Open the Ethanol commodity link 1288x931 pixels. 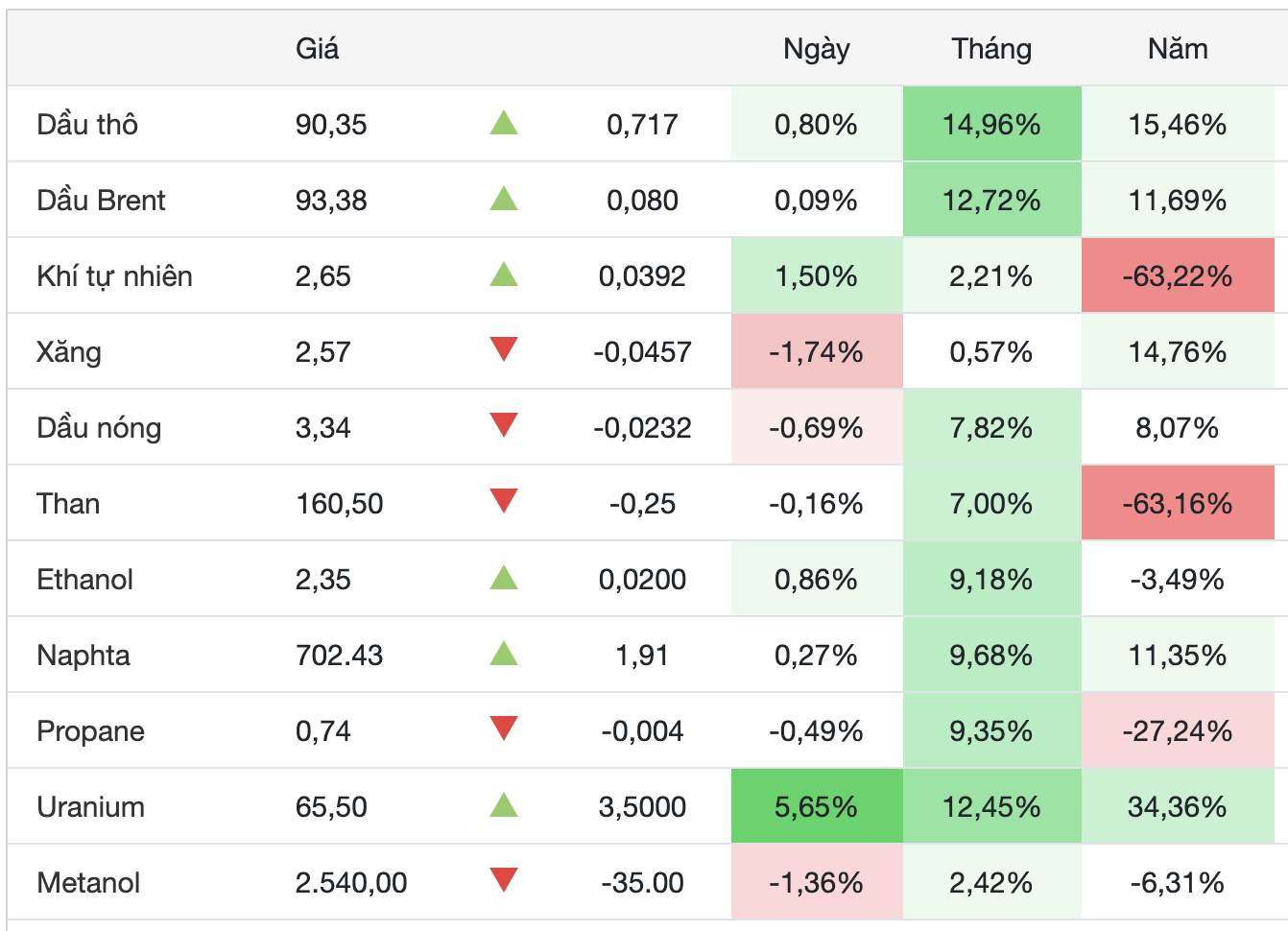tap(85, 579)
